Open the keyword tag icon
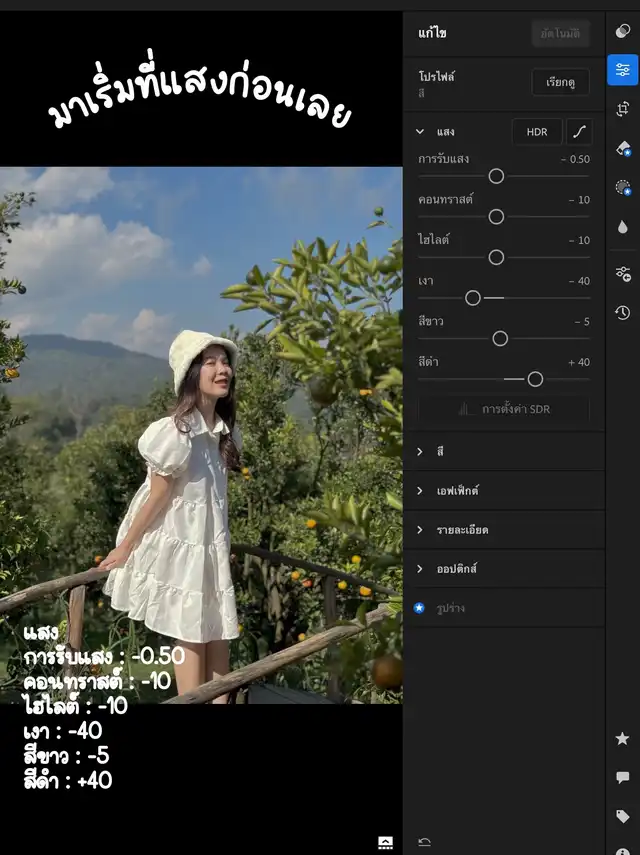 pyautogui.click(x=623, y=817)
